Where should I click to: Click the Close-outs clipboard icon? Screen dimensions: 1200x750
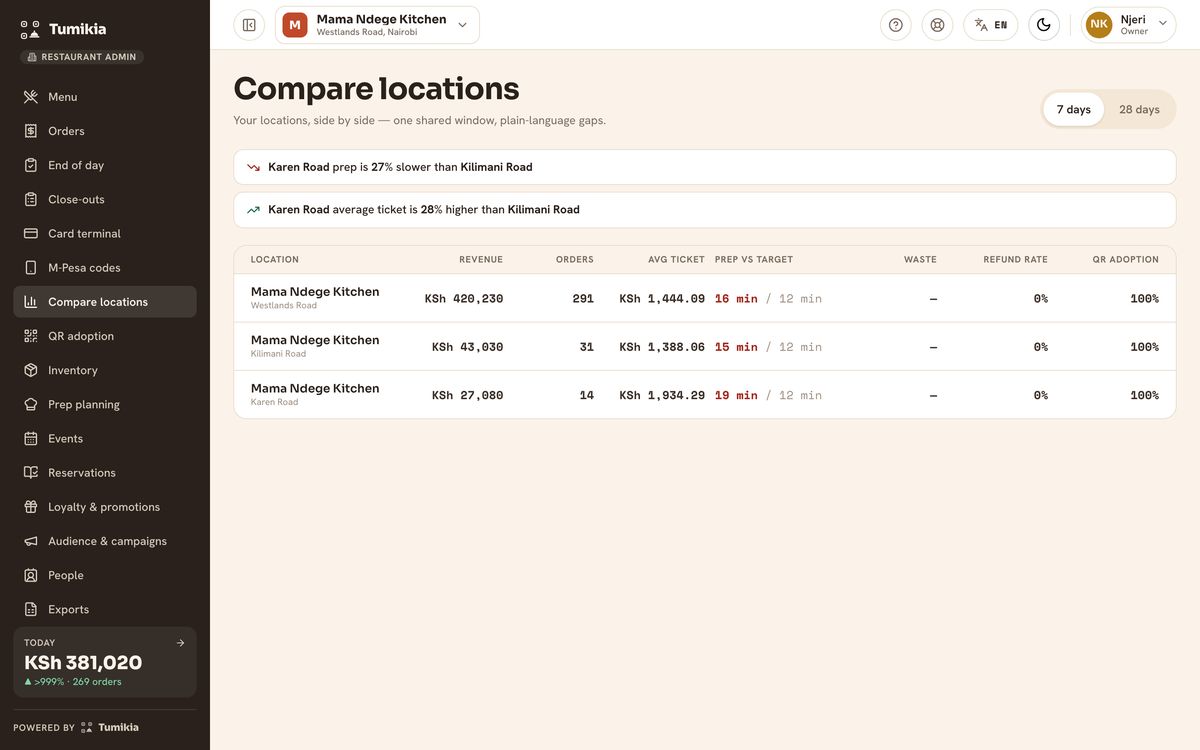point(30,199)
